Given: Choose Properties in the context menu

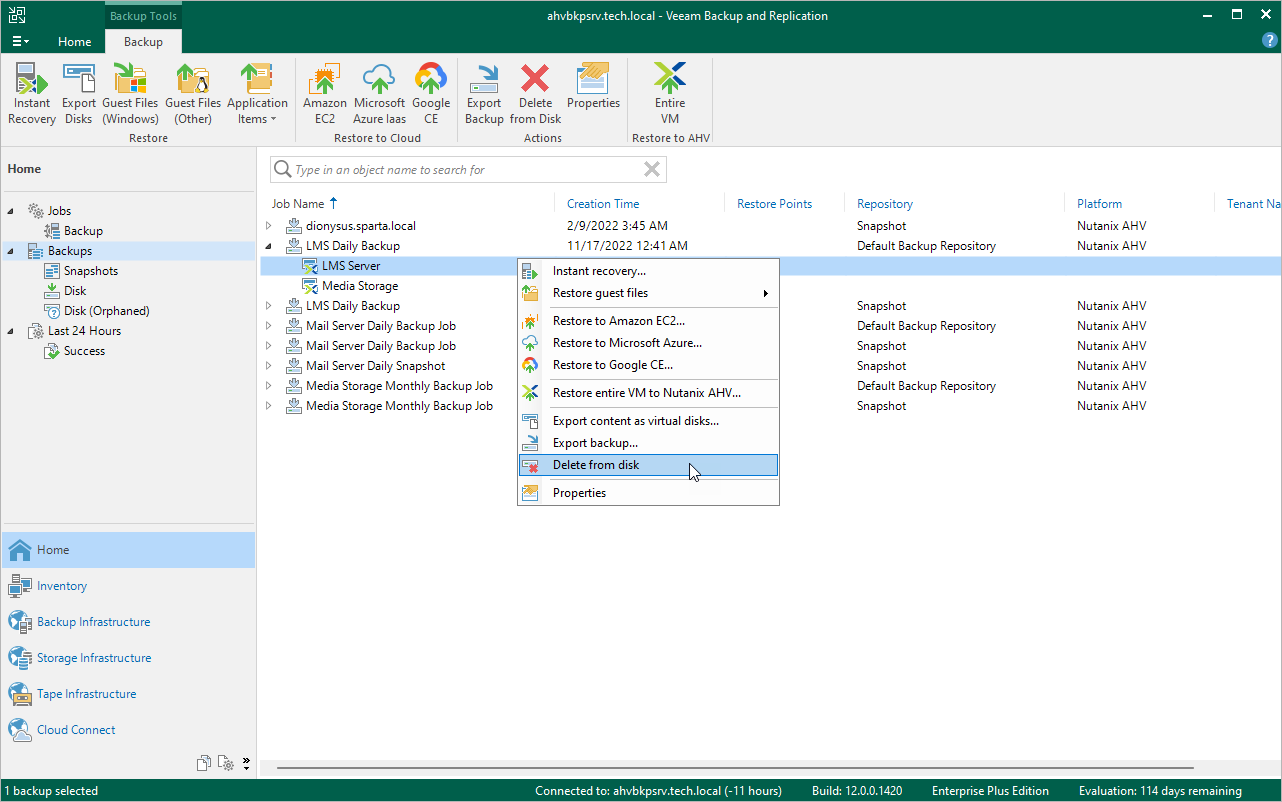Looking at the screenshot, I should pos(648,493).
